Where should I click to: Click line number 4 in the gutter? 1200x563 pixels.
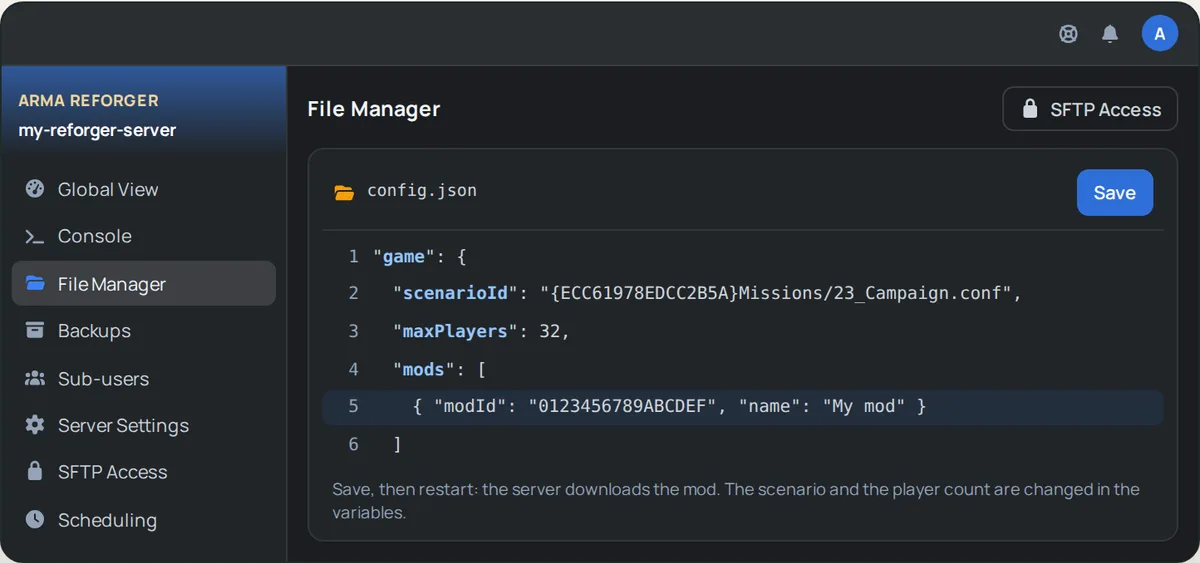[353, 370]
